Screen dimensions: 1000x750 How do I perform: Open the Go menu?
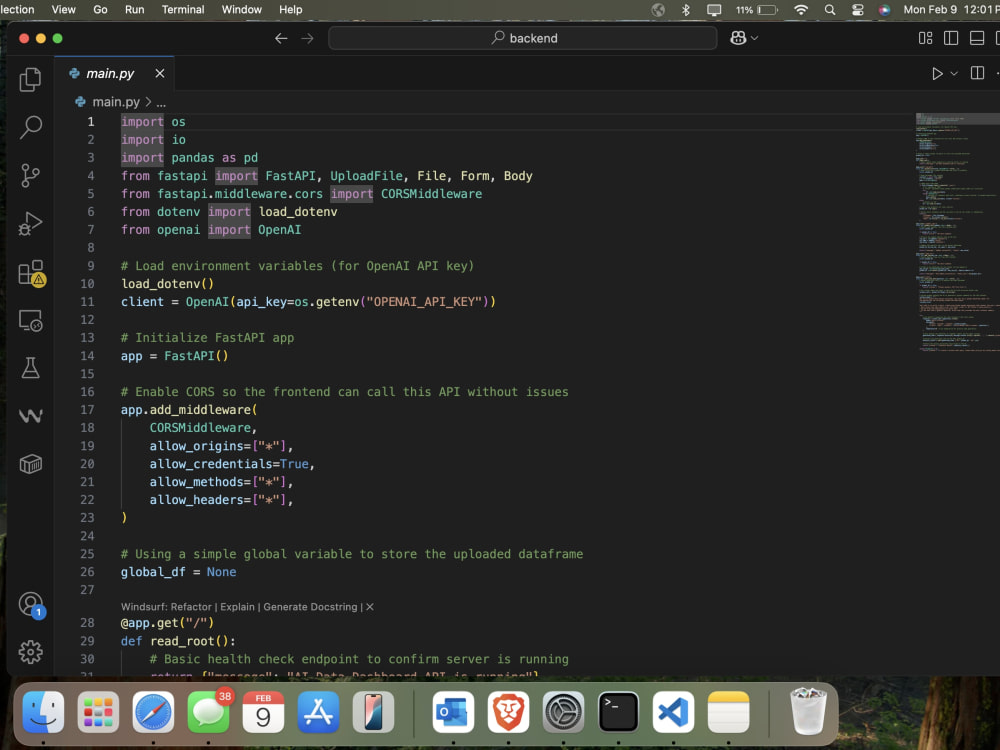click(x=100, y=10)
